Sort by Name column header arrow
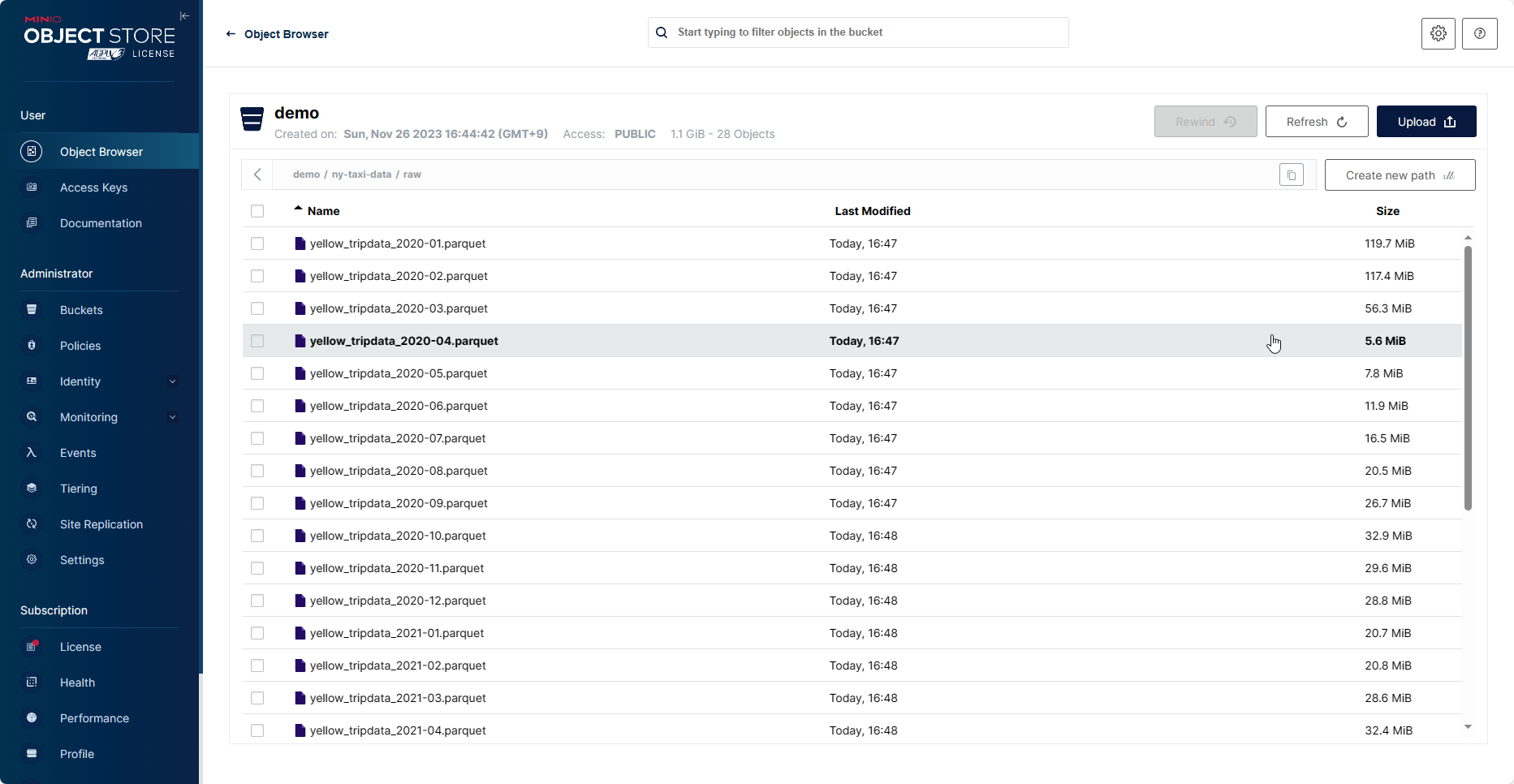Screen dimensions: 1514x784 [298, 209]
